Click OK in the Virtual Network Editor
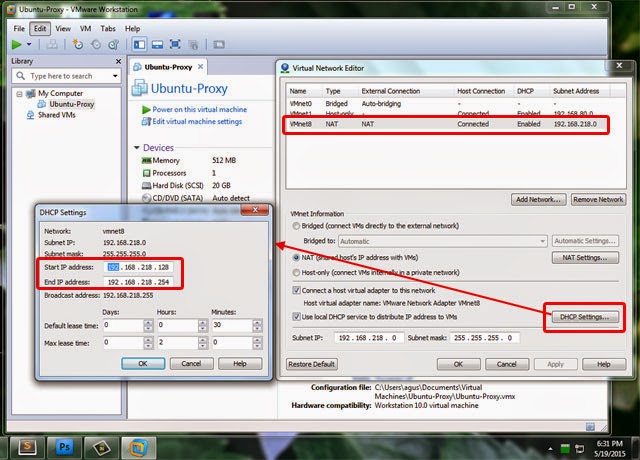The width and height of the screenshot is (640, 460). coord(458,364)
